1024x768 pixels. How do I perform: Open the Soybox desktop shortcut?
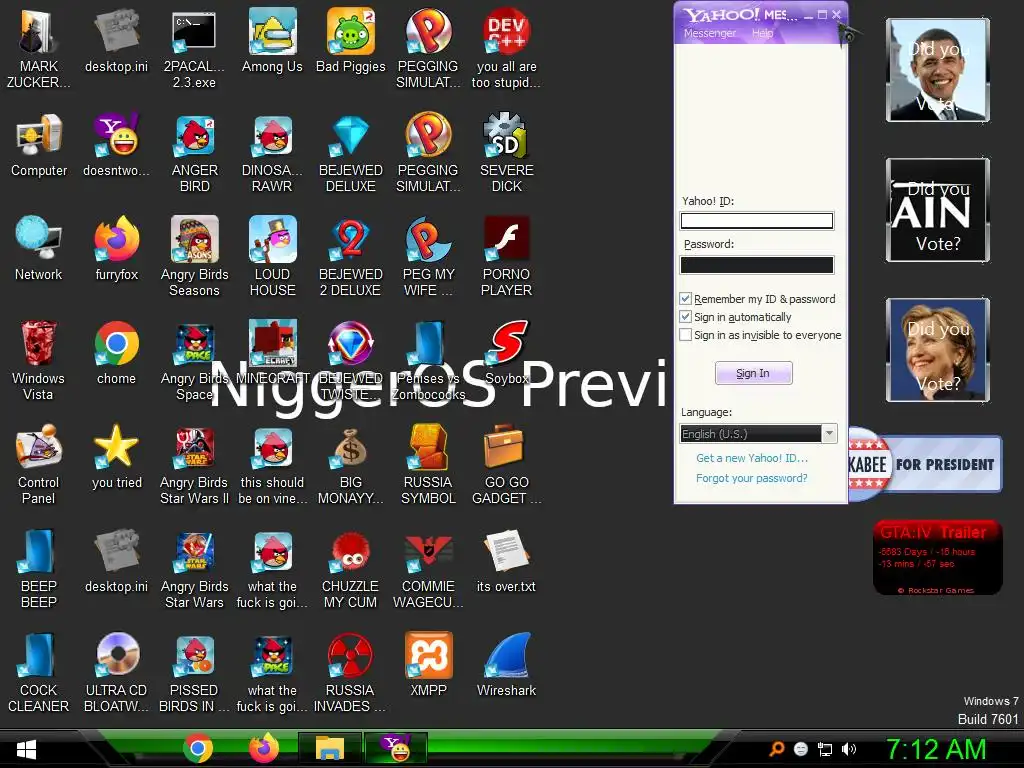(x=506, y=353)
